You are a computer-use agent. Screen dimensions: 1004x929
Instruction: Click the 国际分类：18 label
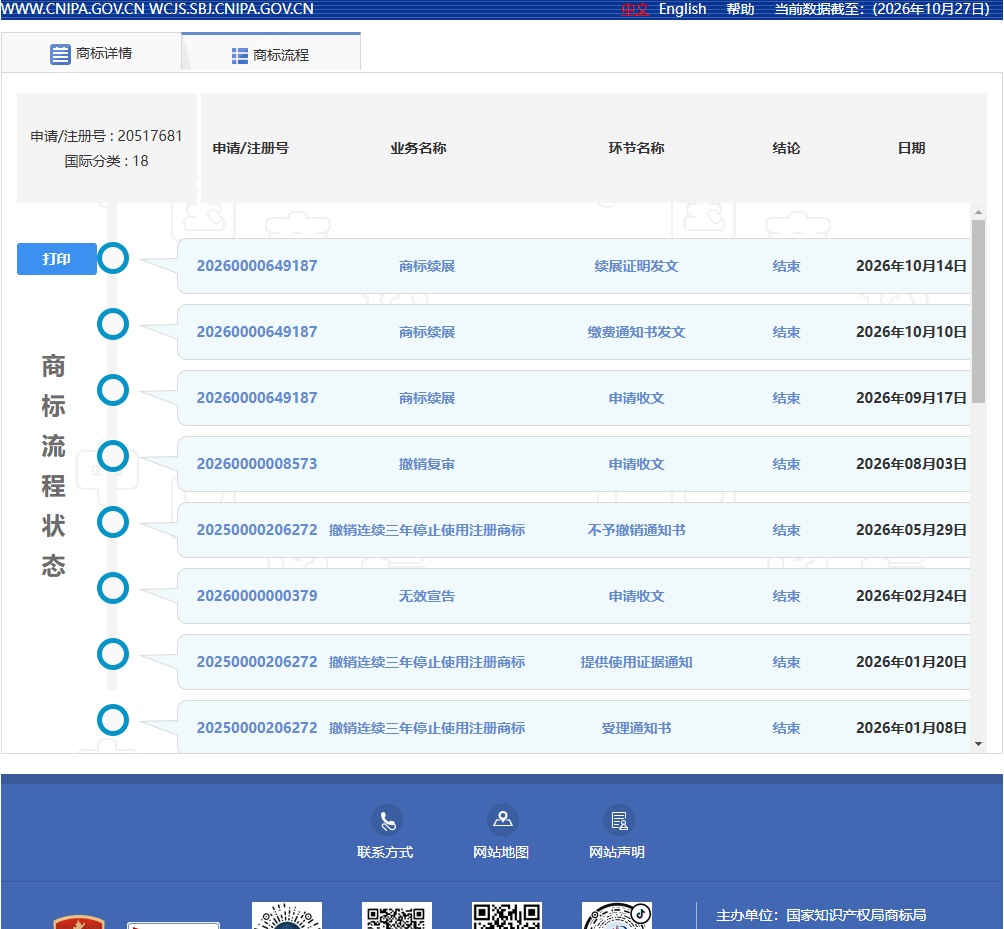(106, 161)
